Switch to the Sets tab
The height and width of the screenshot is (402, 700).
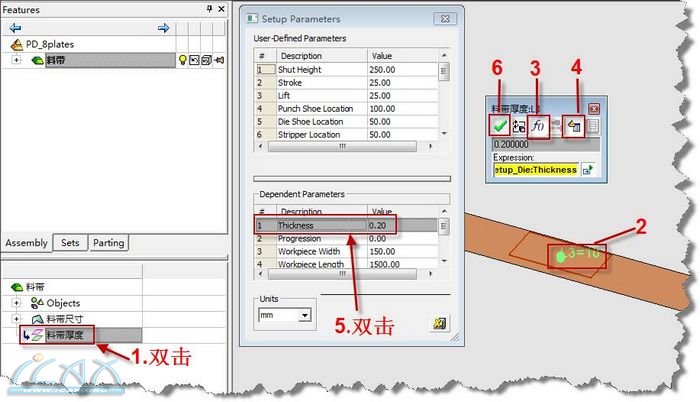pos(70,243)
